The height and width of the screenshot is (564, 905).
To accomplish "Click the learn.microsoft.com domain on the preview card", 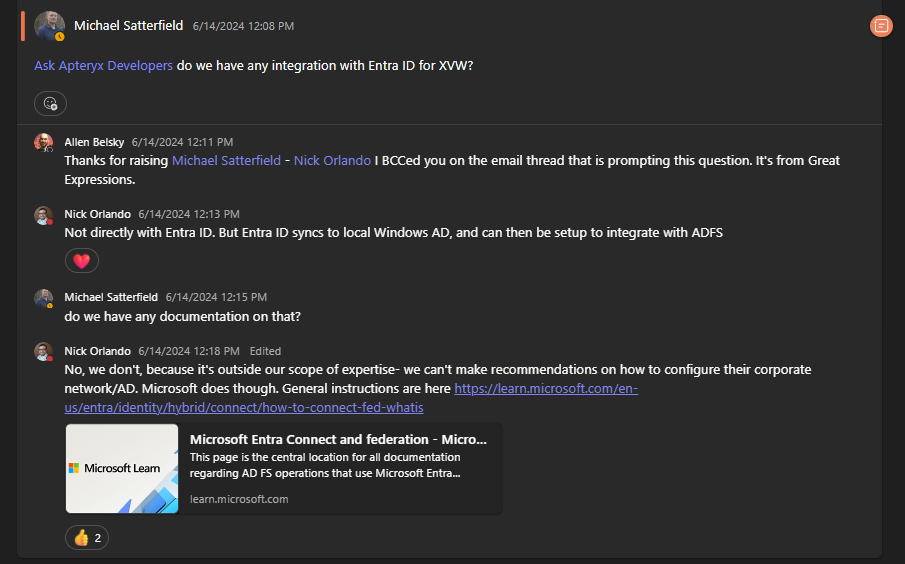I will click(x=239, y=499).
